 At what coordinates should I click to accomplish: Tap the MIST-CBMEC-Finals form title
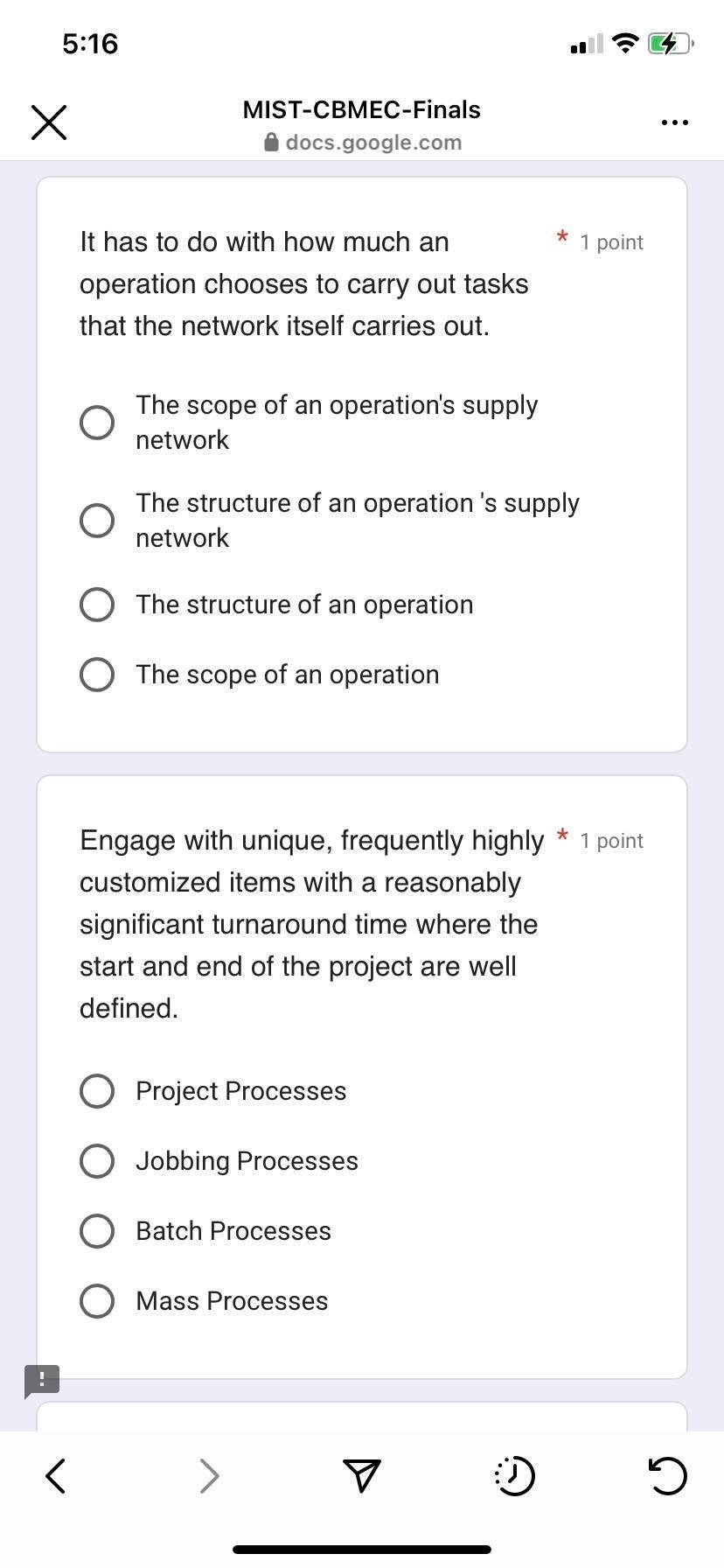click(360, 109)
